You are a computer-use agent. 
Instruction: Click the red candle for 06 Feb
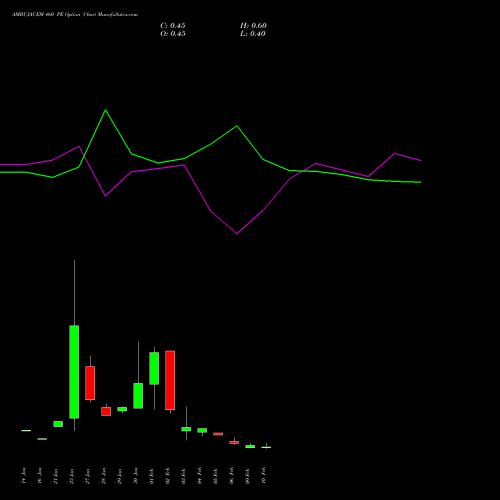pyautogui.click(x=234, y=442)
